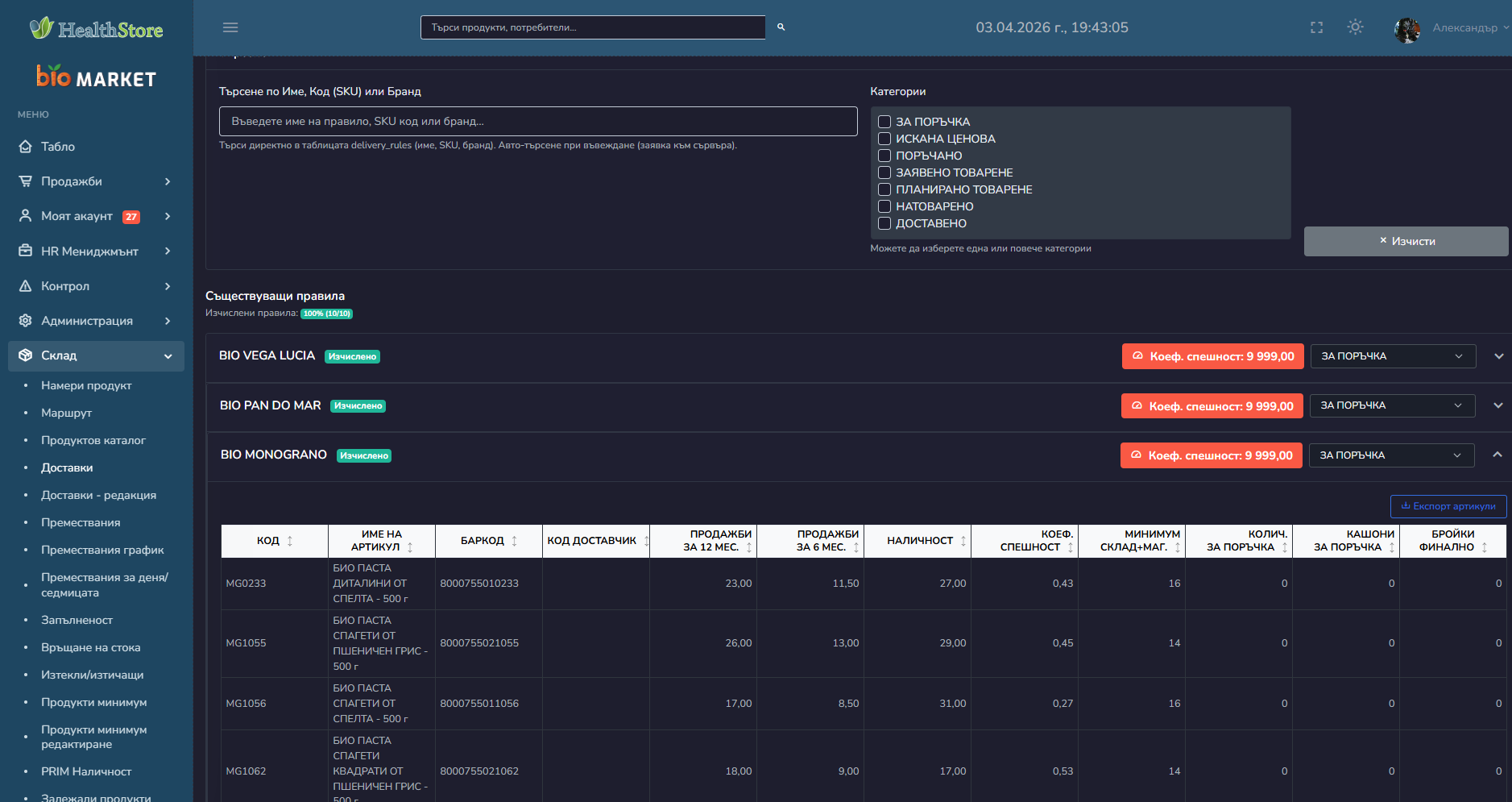Screen dimensions: 1512x802
Task: Click the HealthStore logo
Action: (97, 29)
